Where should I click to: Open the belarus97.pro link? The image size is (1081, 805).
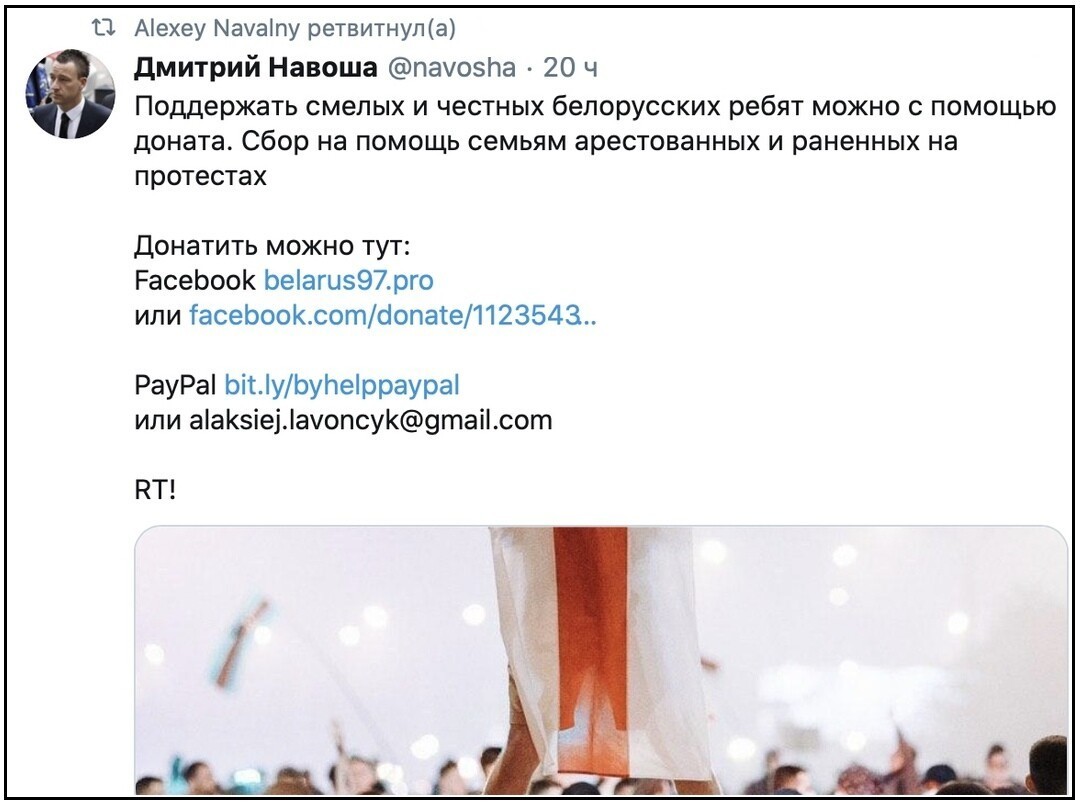(349, 281)
